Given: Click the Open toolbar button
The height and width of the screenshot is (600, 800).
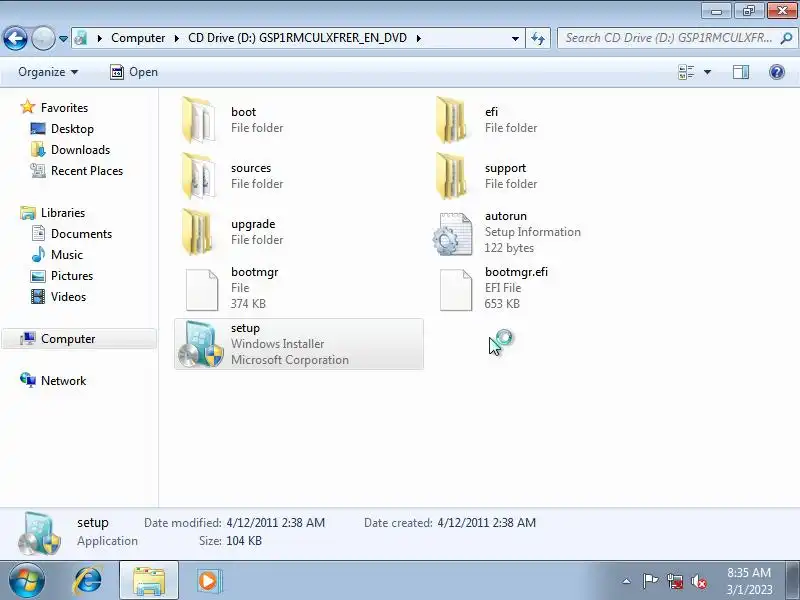Looking at the screenshot, I should [134, 72].
